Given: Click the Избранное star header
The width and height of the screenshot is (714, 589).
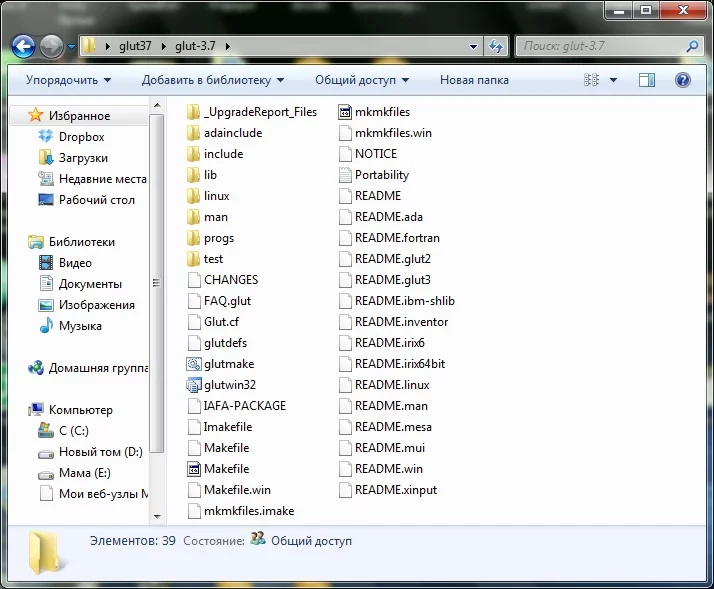Looking at the screenshot, I should (x=79, y=116).
